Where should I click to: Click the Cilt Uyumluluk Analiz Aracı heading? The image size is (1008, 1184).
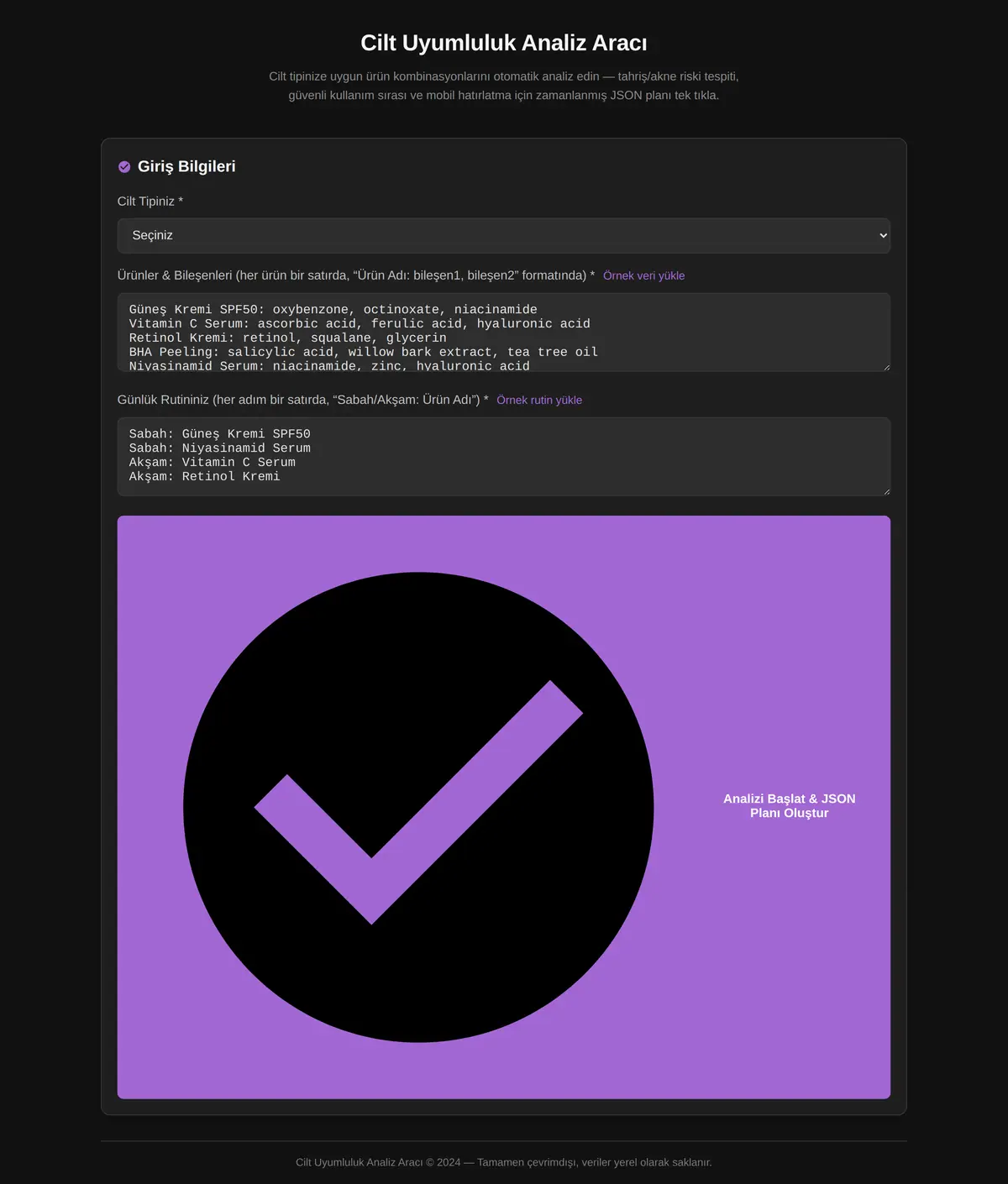(504, 43)
